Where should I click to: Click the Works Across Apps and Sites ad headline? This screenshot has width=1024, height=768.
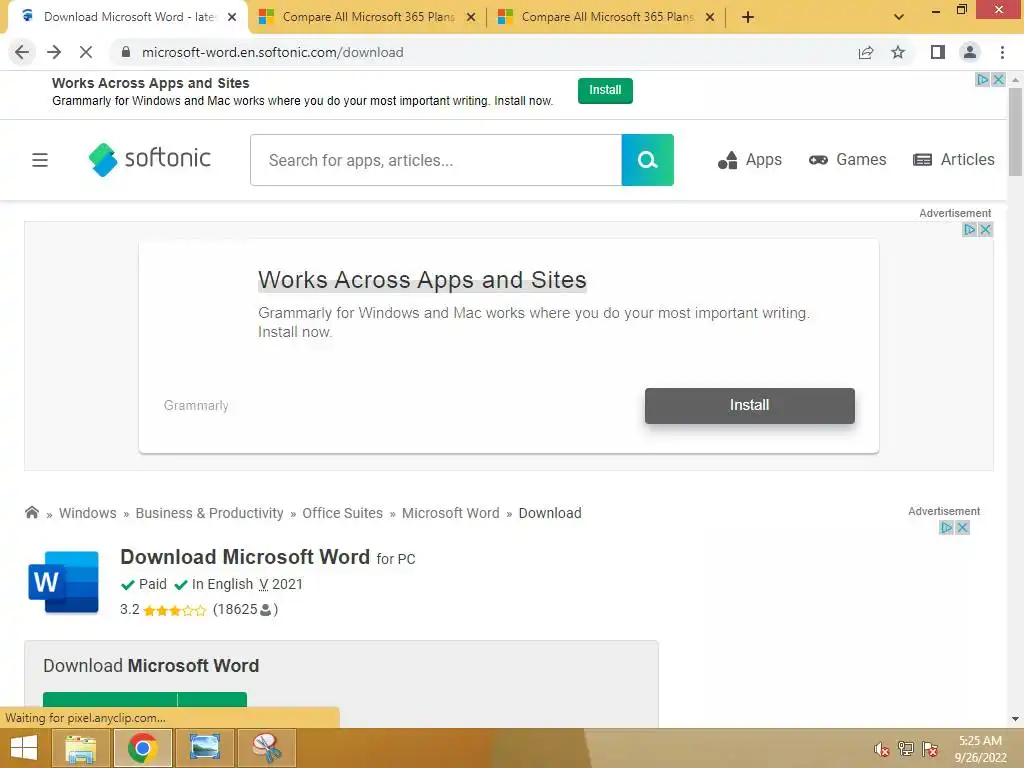click(423, 280)
